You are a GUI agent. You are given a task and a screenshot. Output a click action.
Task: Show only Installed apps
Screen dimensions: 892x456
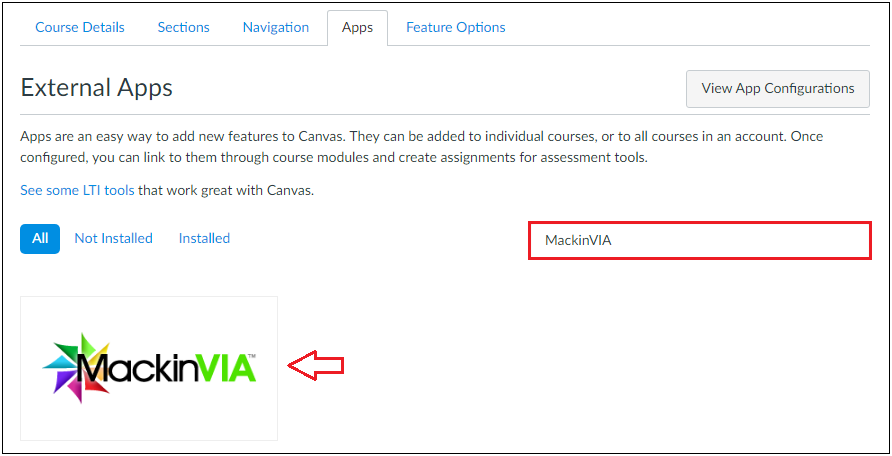pos(204,238)
